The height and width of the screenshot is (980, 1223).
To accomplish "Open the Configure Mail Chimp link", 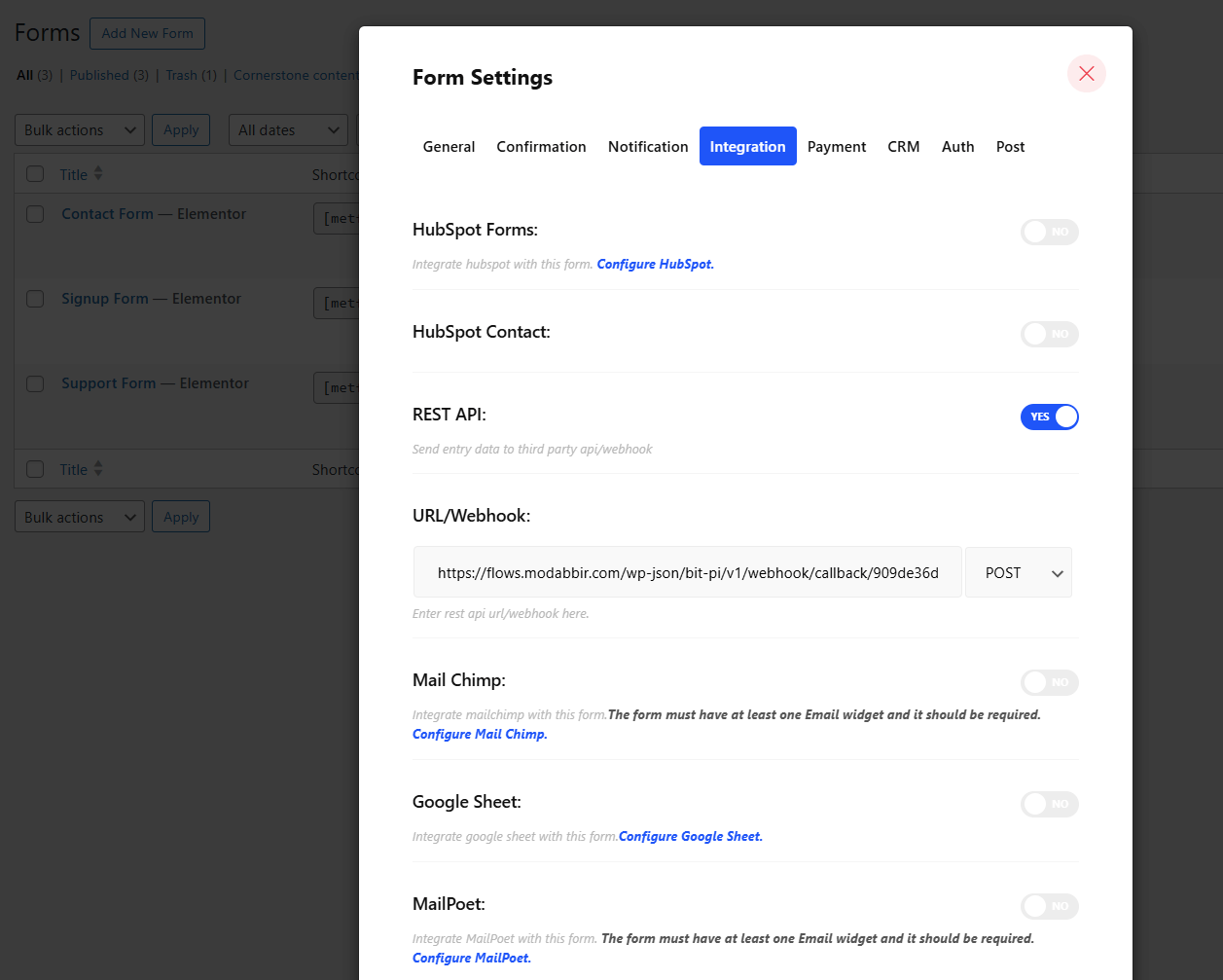I will pyautogui.click(x=480, y=734).
